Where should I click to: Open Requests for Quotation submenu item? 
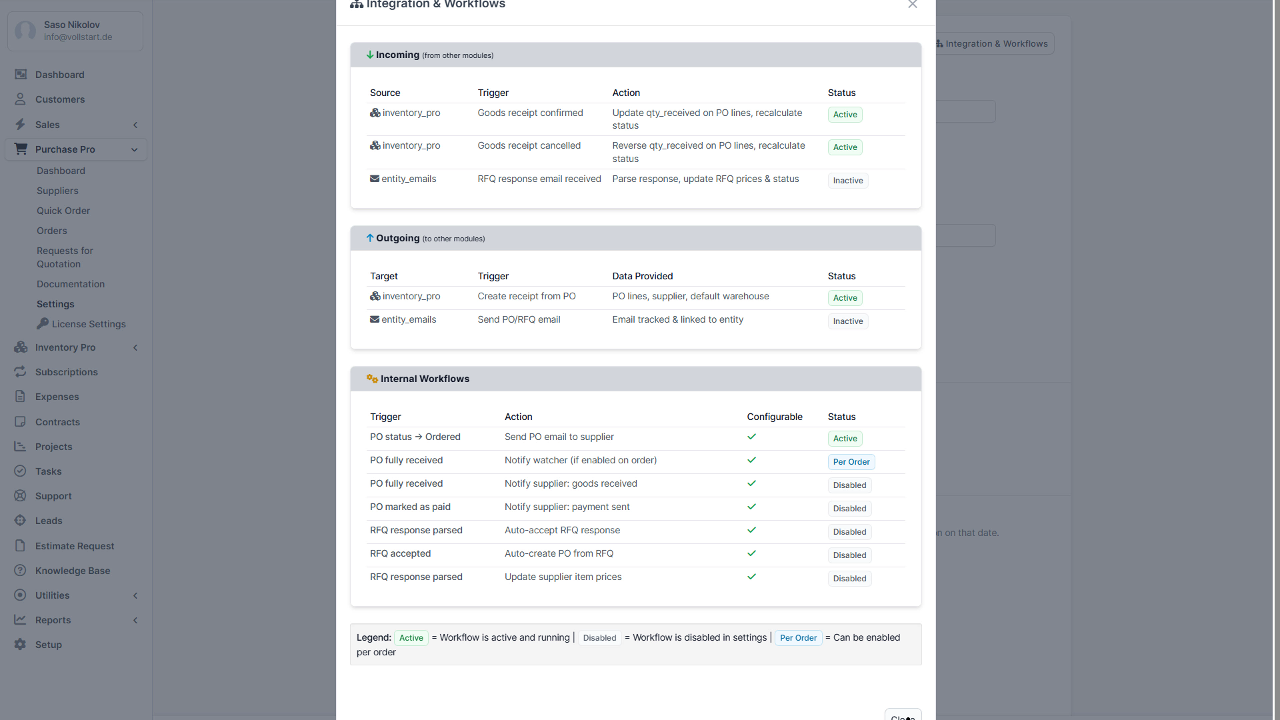point(65,257)
